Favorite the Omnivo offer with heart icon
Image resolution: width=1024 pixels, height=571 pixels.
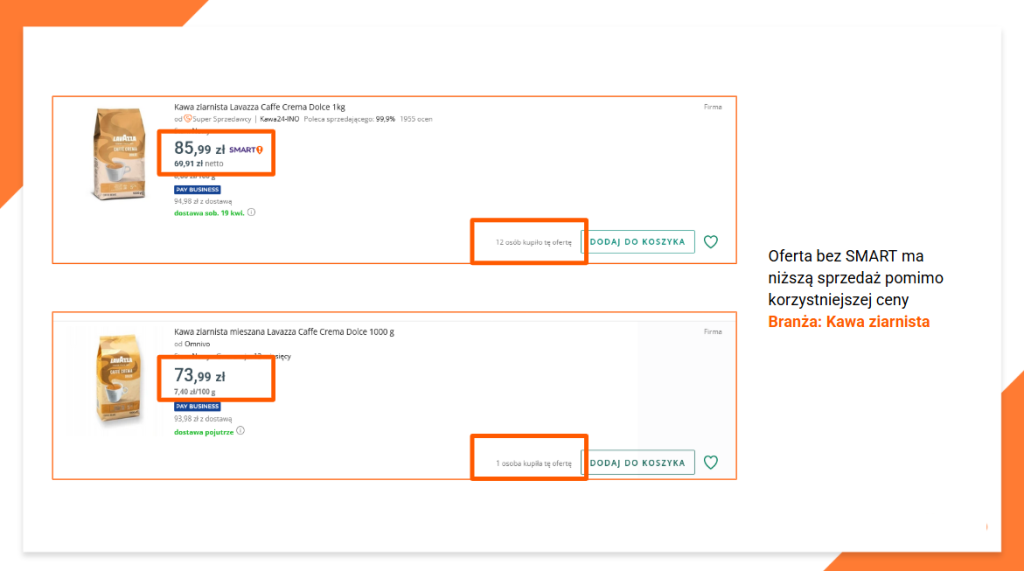click(711, 463)
